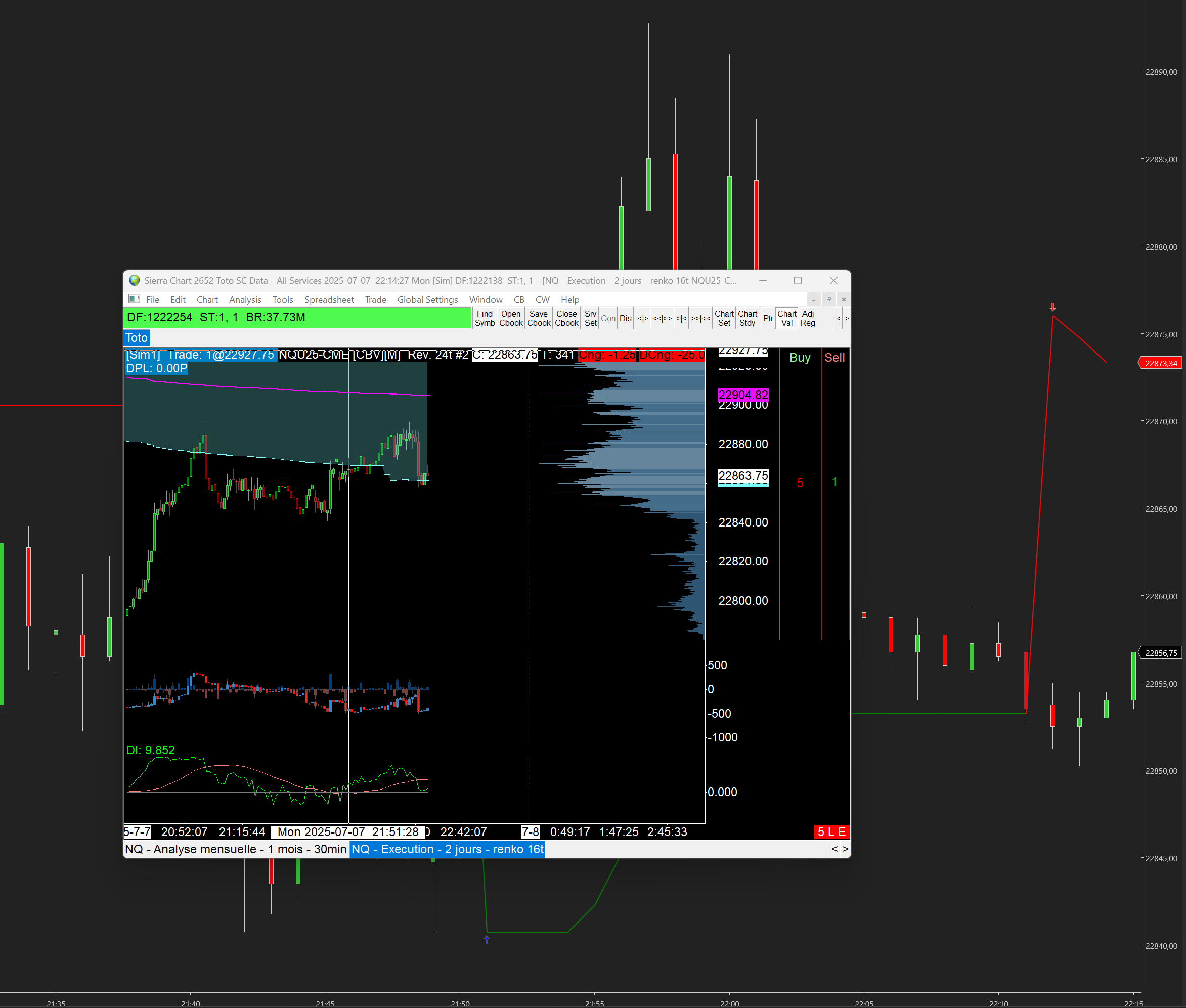
Task: Open the Global Settings menu
Action: (x=427, y=299)
